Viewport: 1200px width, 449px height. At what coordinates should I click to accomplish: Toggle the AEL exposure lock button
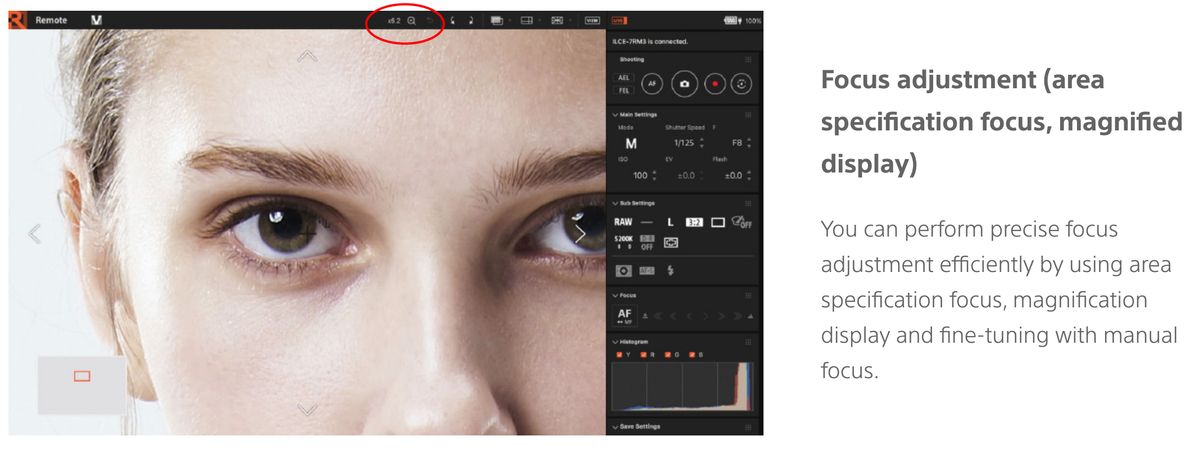tap(624, 78)
